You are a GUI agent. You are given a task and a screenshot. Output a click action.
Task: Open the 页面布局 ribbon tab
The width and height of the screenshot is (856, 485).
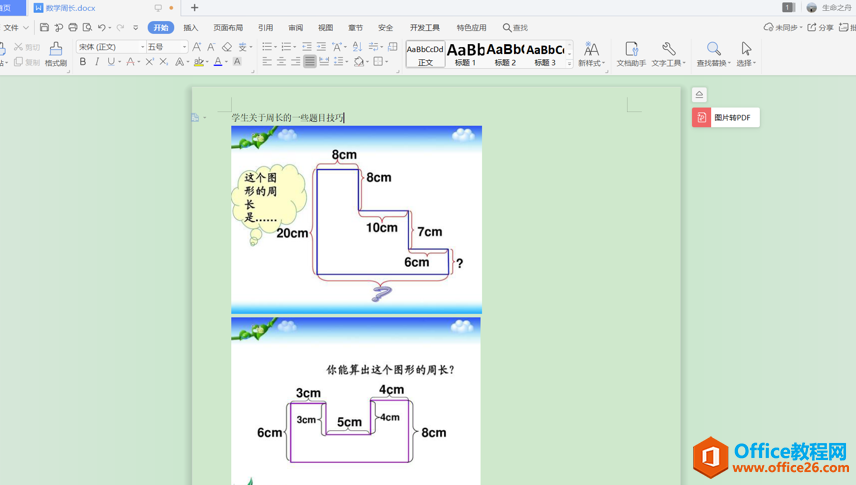228,28
